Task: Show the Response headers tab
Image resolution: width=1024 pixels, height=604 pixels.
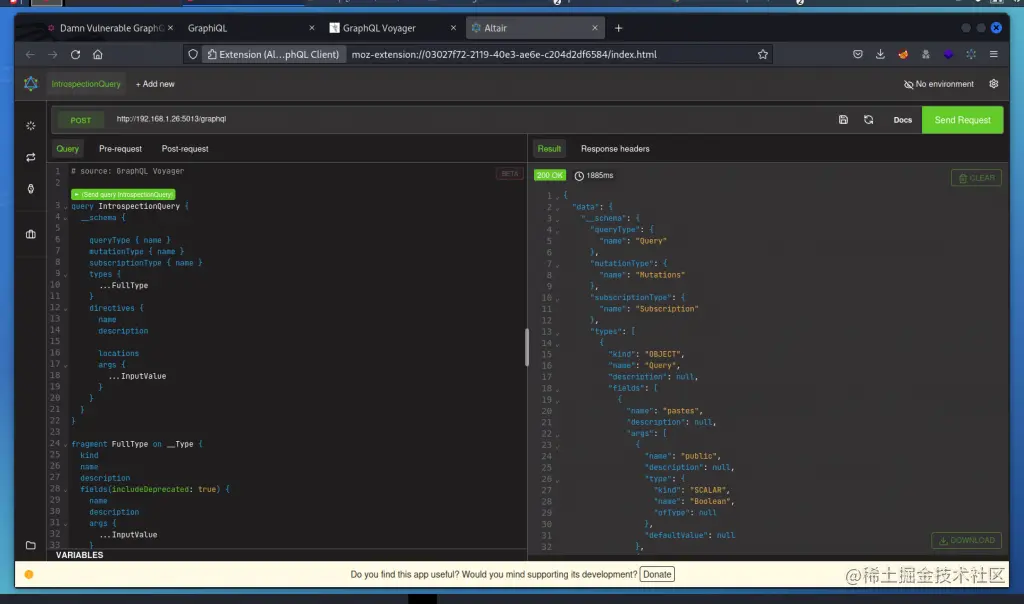Action: [x=615, y=149]
